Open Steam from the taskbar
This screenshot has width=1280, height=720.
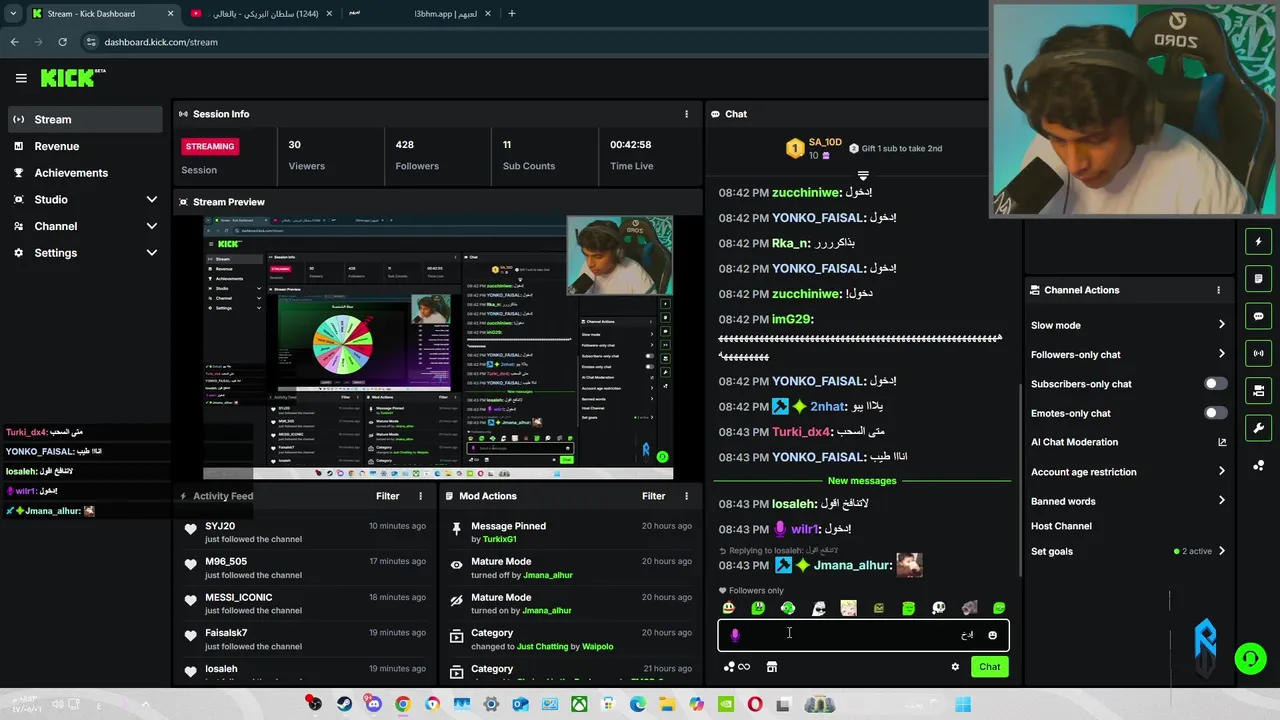point(344,704)
